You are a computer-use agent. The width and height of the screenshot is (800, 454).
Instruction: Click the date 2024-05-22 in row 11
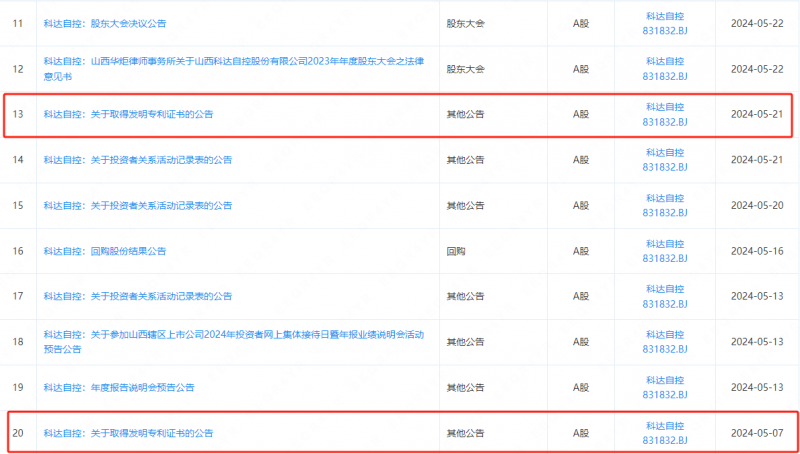click(757, 23)
